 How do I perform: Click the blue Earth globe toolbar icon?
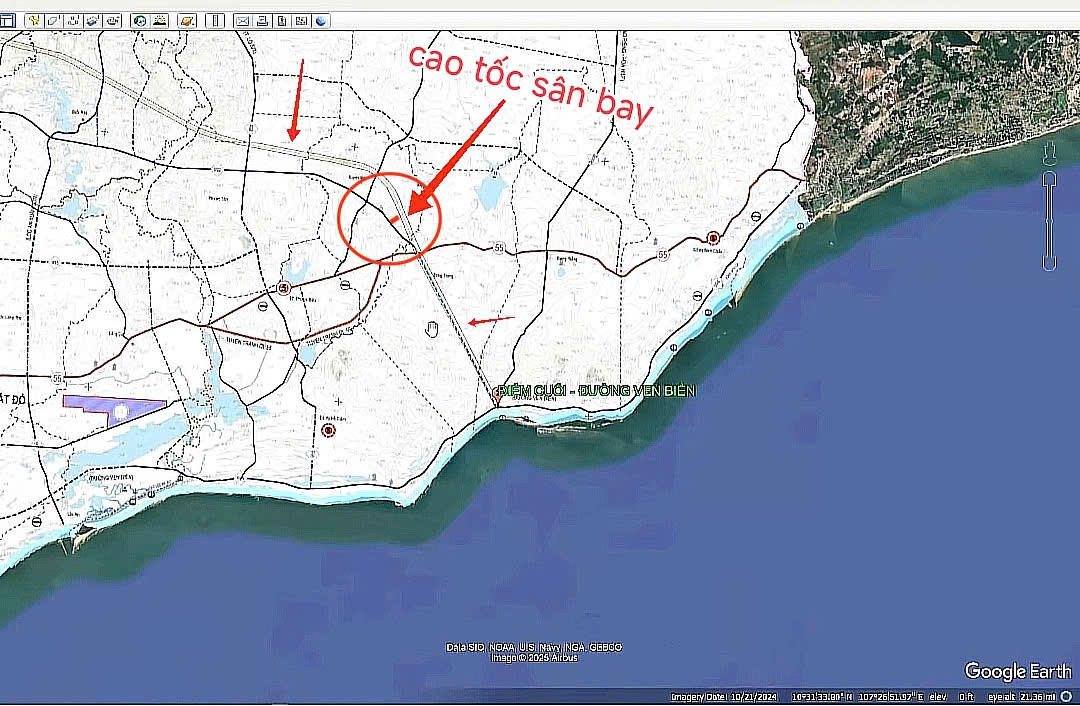[321, 21]
